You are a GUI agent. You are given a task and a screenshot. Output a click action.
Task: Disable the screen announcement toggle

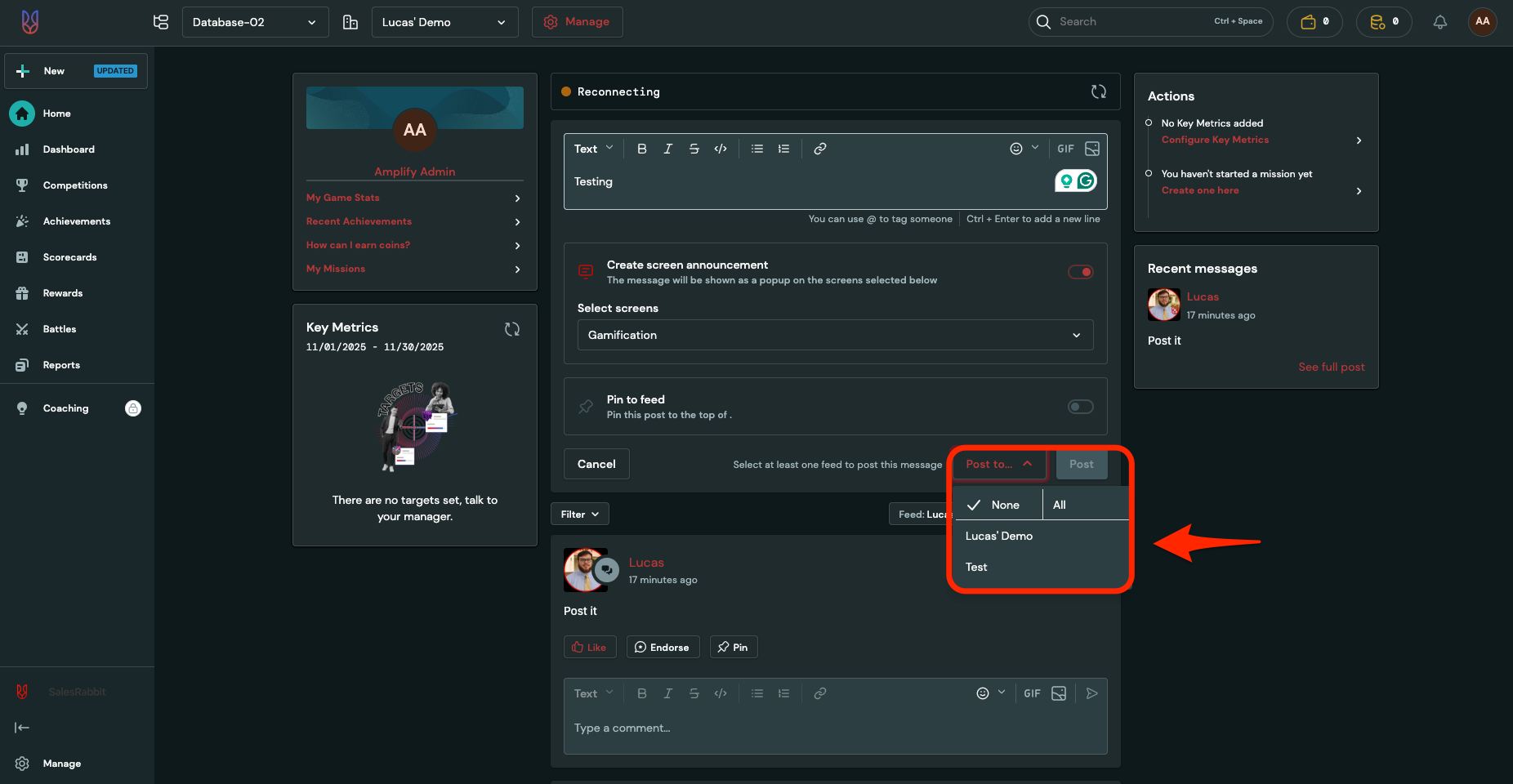pos(1080,272)
